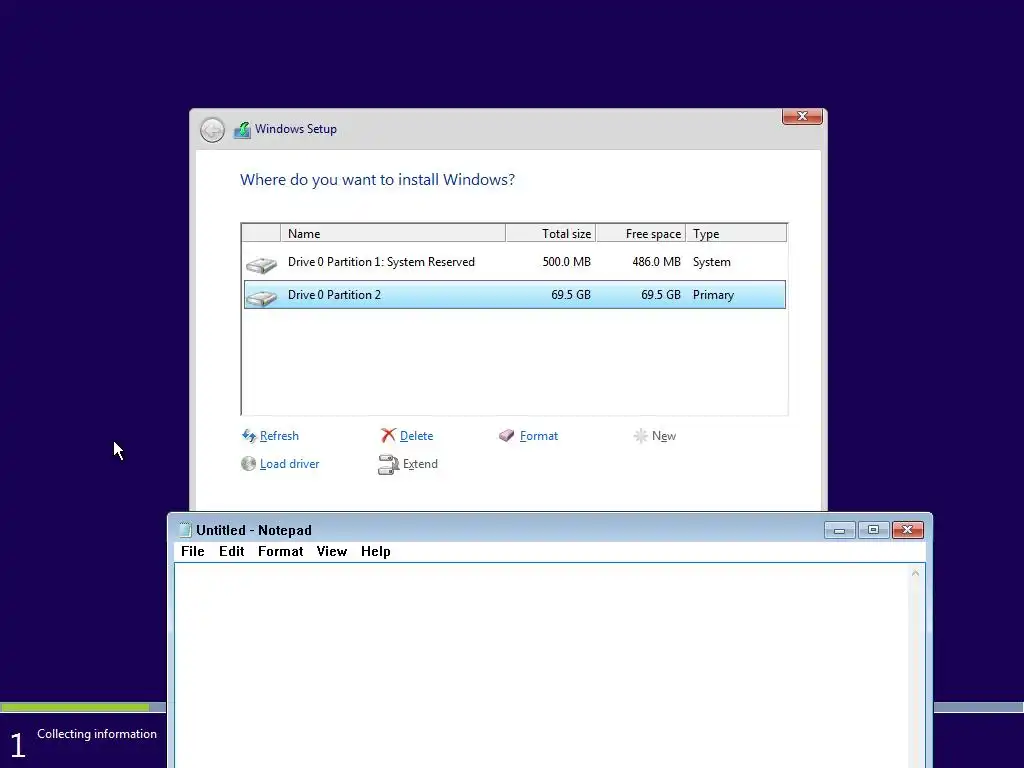
Task: Sort by the Total size column header
Action: point(551,233)
